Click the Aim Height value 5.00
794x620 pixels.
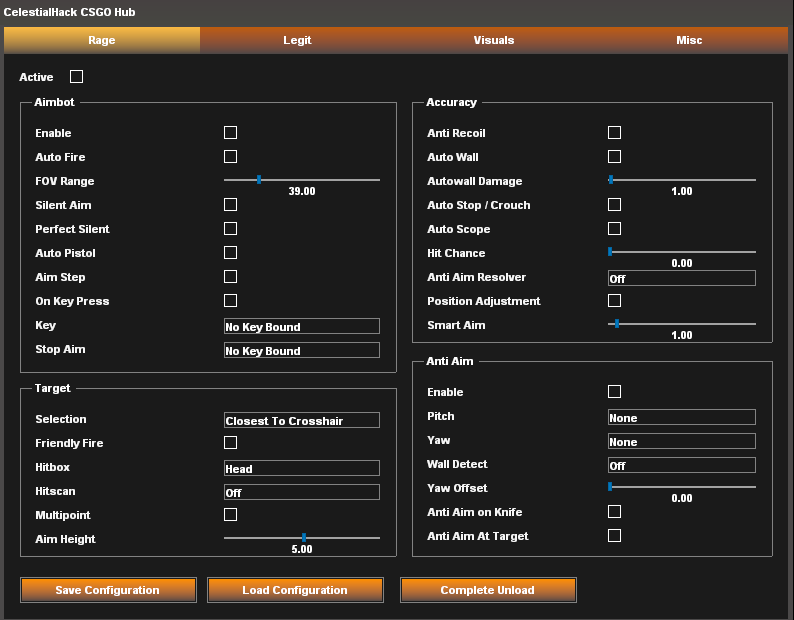click(x=302, y=549)
